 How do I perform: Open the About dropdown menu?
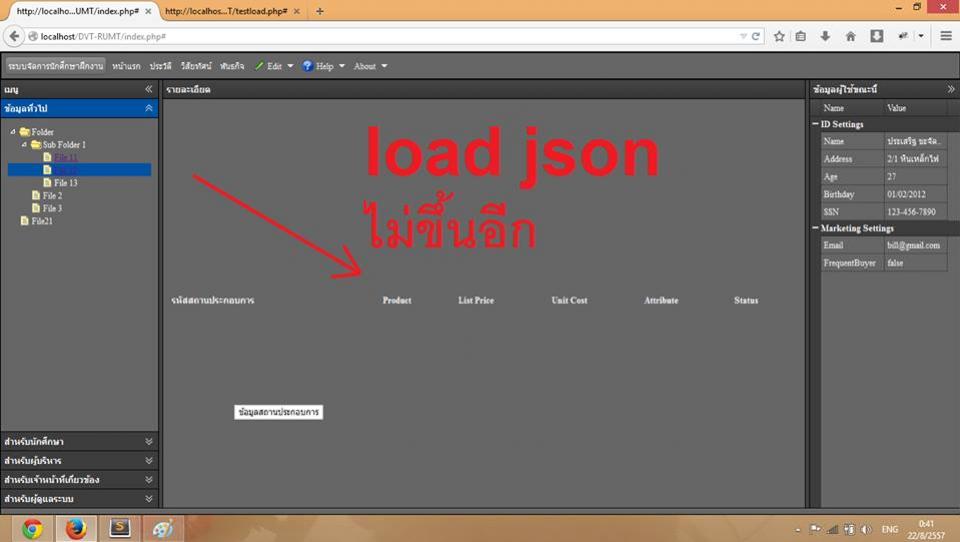click(370, 66)
